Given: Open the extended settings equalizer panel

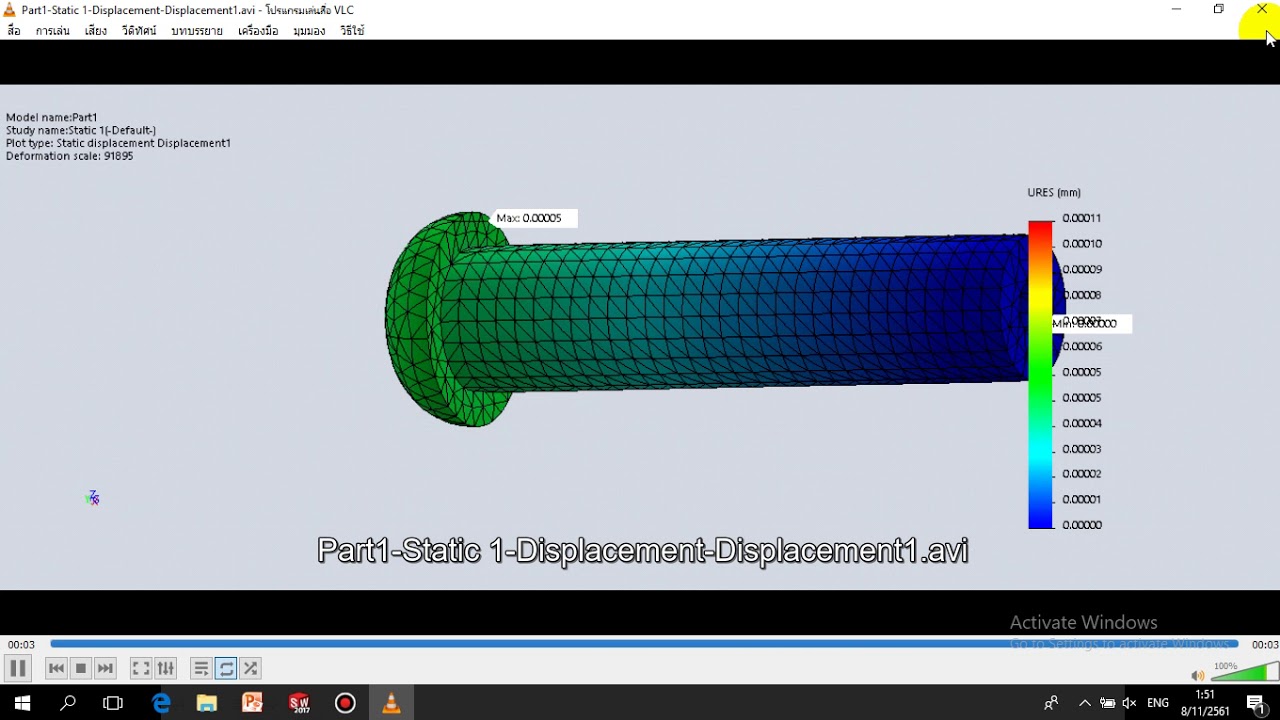Looking at the screenshot, I should pos(166,668).
